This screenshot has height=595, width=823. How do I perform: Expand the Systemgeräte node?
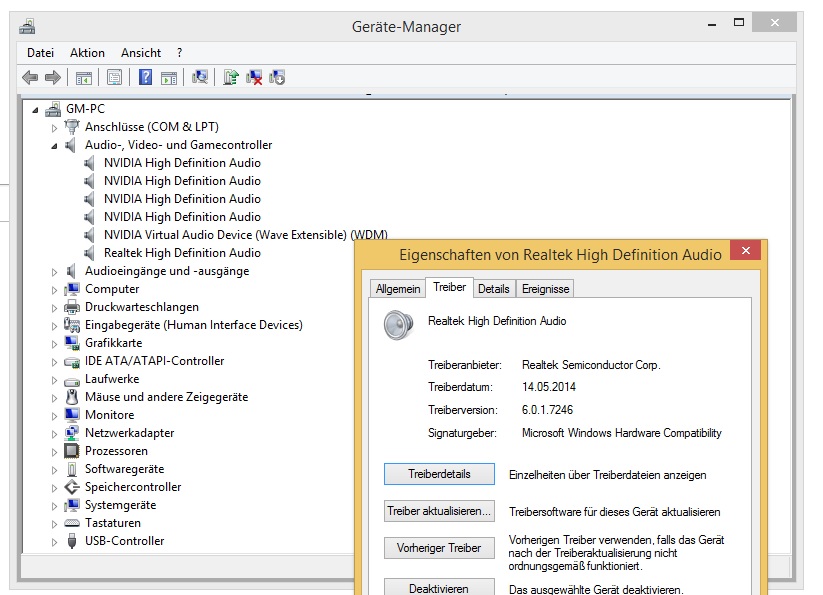pos(54,506)
